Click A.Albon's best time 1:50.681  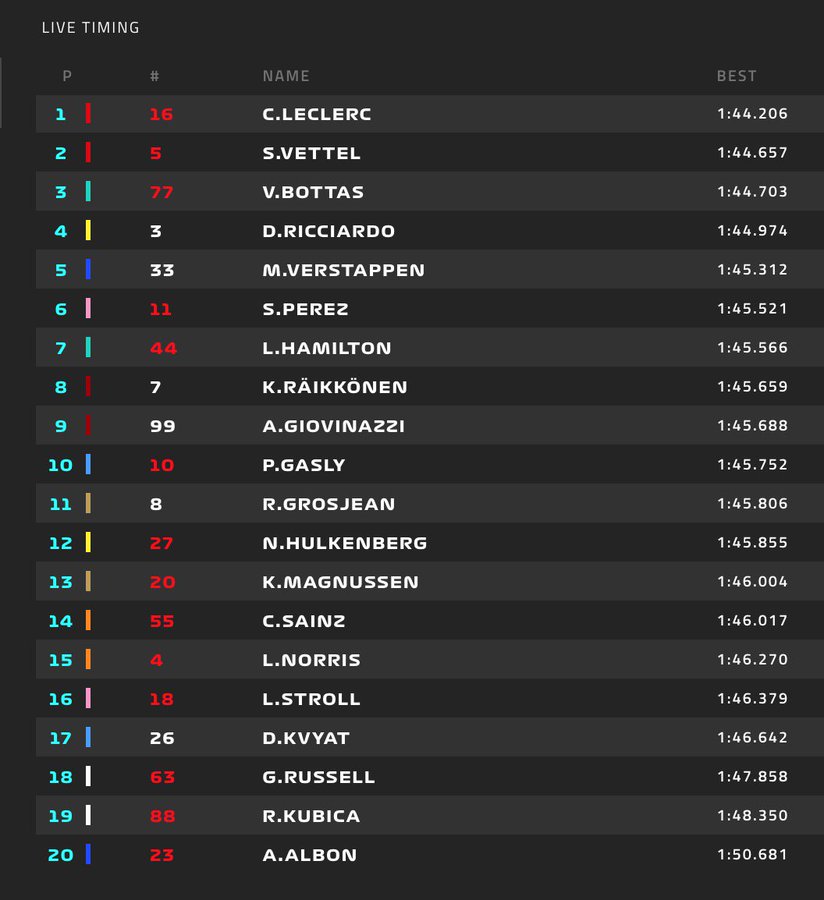point(752,855)
